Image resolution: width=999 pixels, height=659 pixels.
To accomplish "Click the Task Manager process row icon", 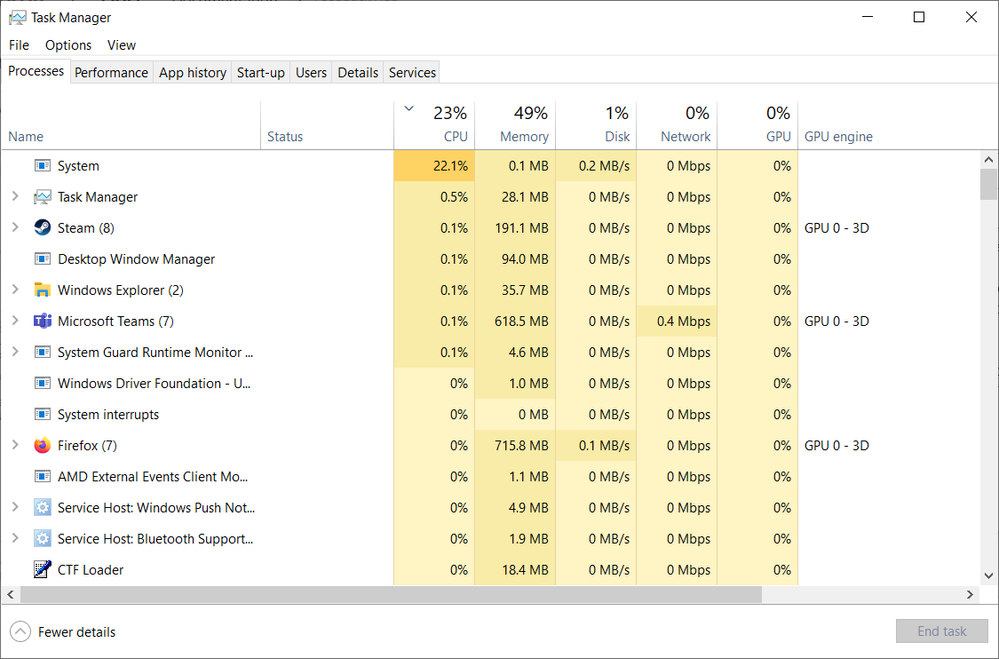I will pos(42,197).
